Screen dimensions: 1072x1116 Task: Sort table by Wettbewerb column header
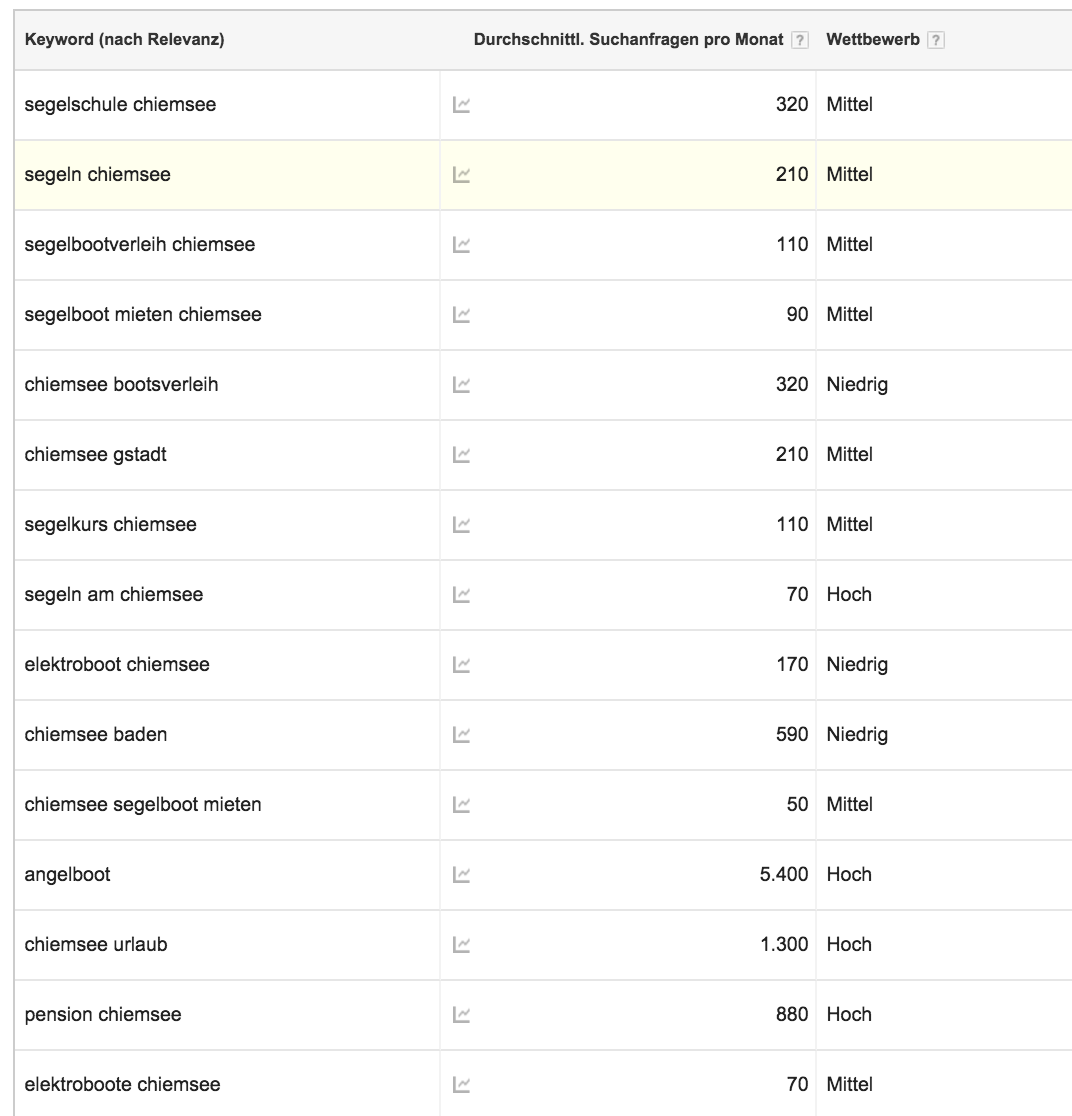coord(872,40)
